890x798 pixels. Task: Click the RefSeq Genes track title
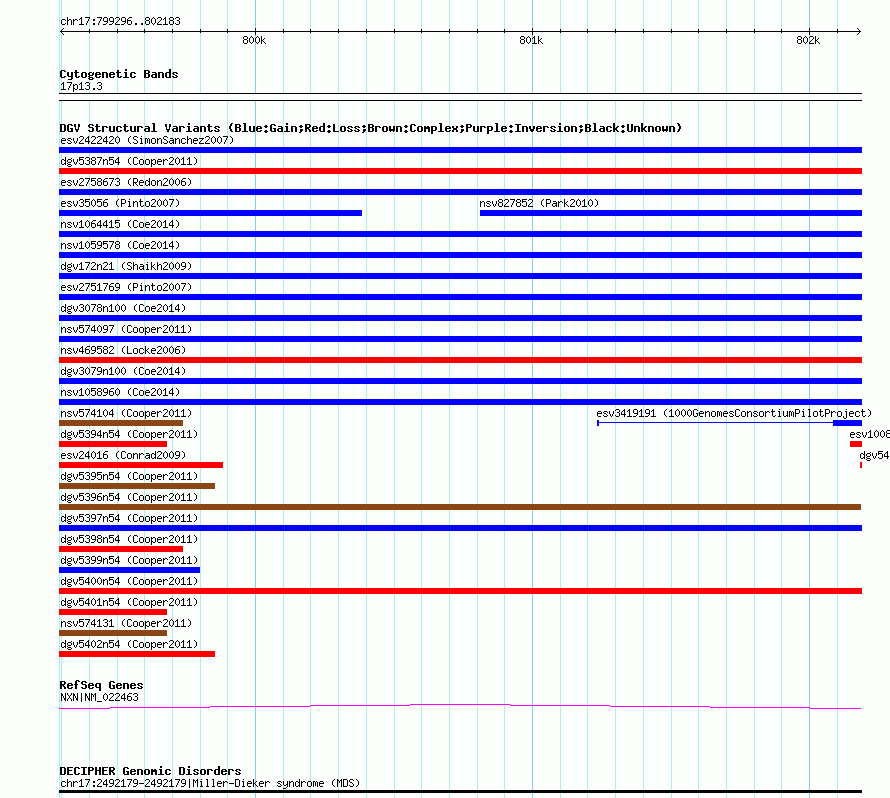point(101,685)
